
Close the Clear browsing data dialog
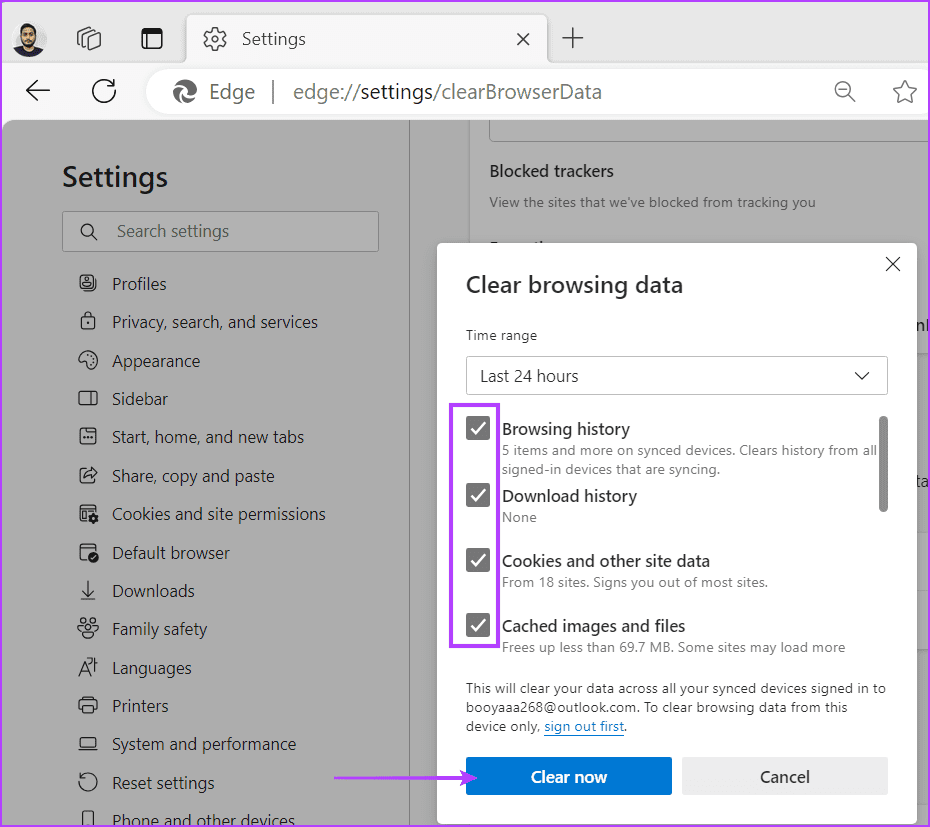click(893, 264)
